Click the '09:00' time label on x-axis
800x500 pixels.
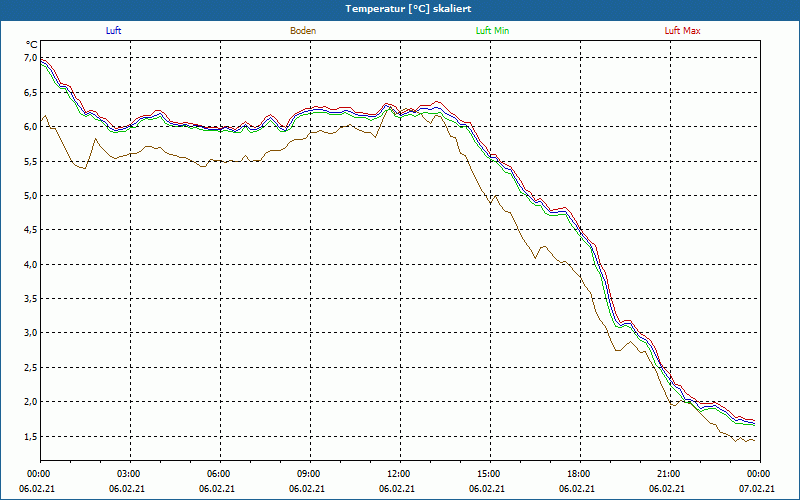307,474
